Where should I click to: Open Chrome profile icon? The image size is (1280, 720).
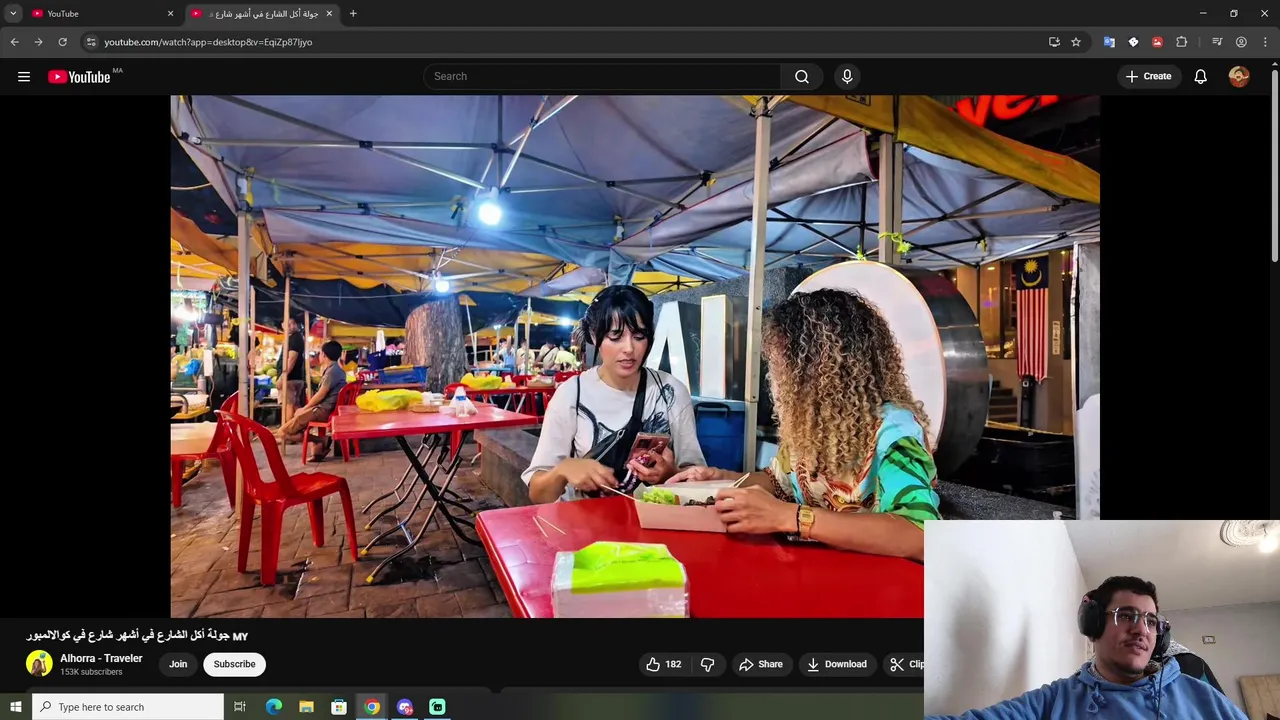point(1241,42)
